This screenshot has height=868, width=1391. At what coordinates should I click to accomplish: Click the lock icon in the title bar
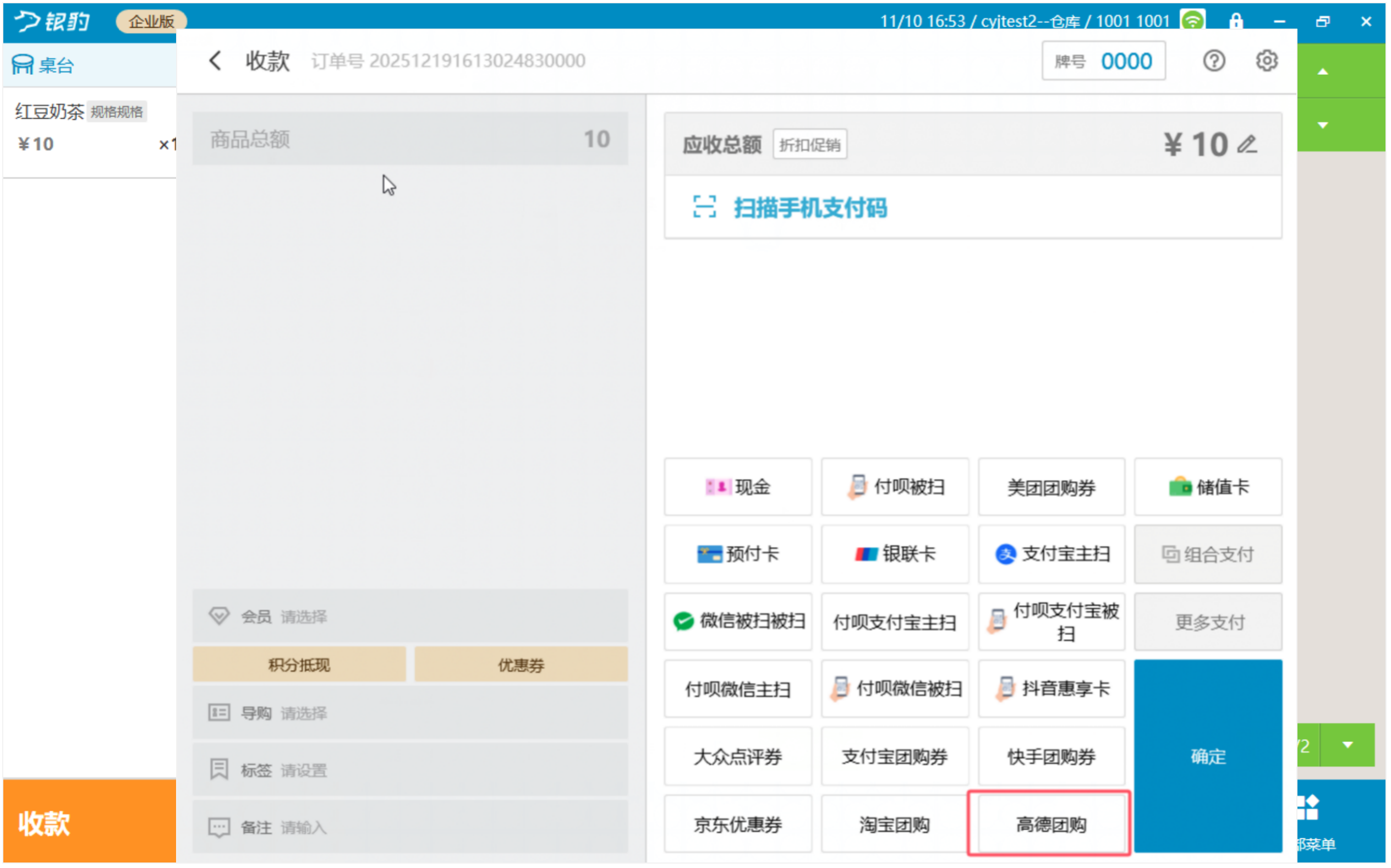(1235, 21)
